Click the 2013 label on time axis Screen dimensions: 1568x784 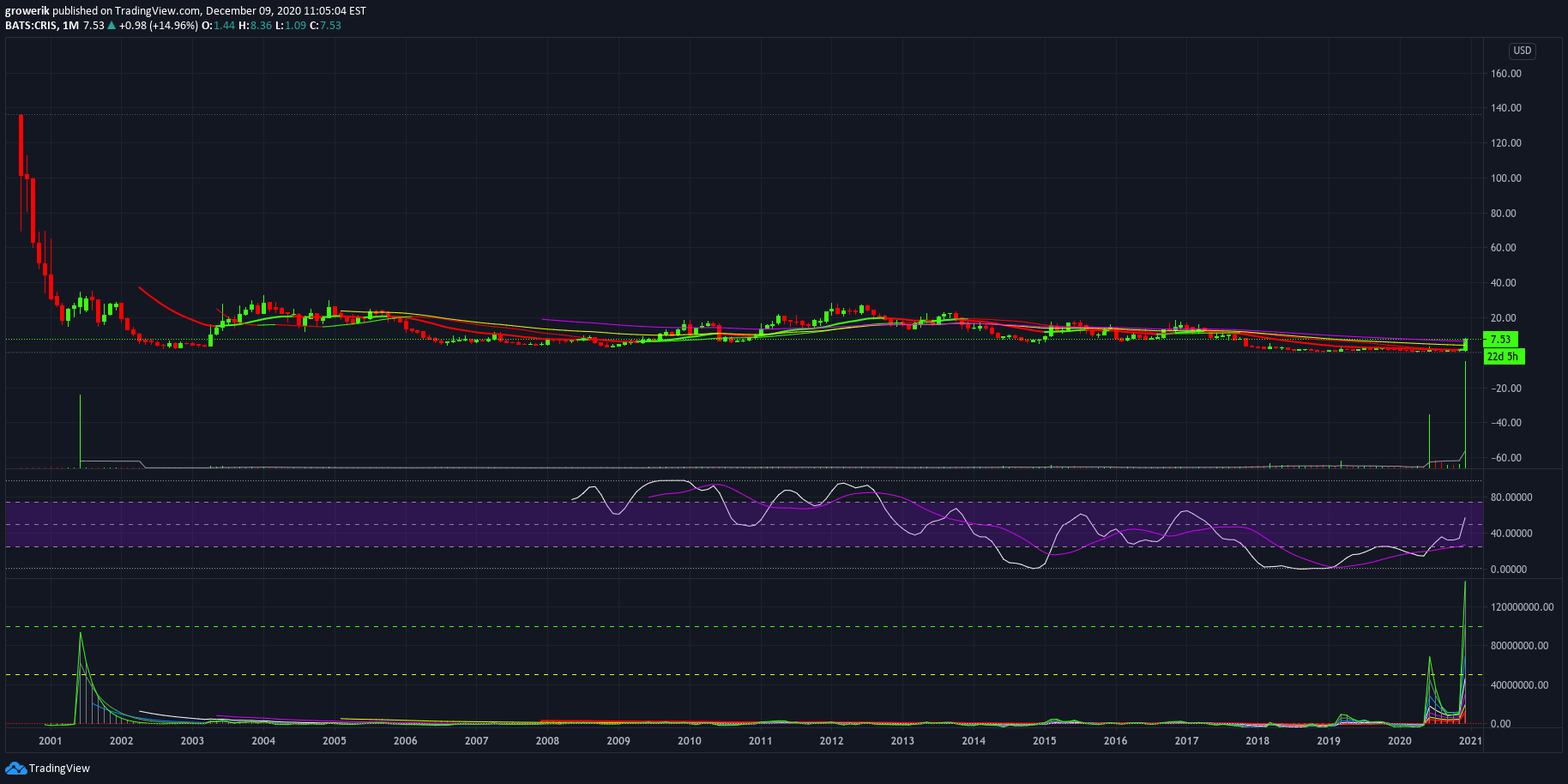click(x=902, y=741)
